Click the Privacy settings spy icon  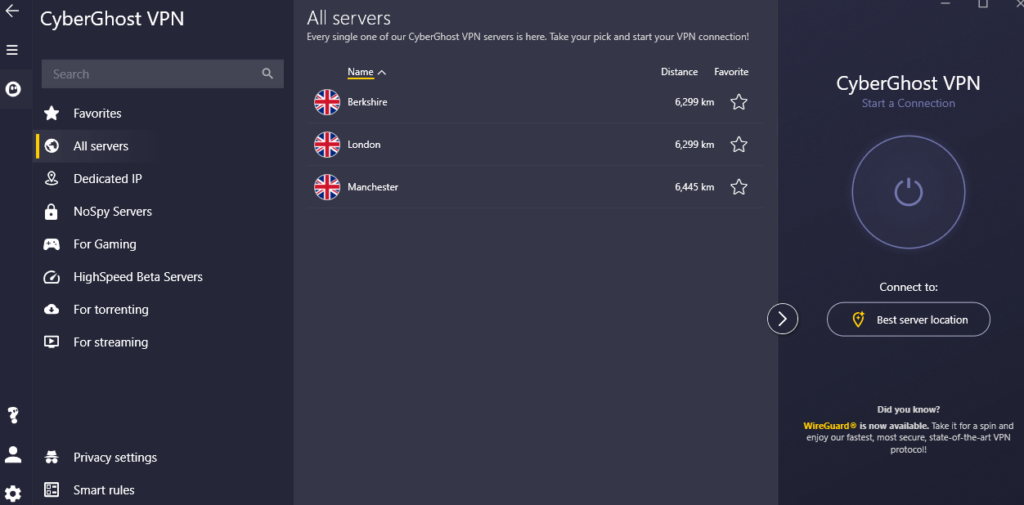click(x=52, y=457)
